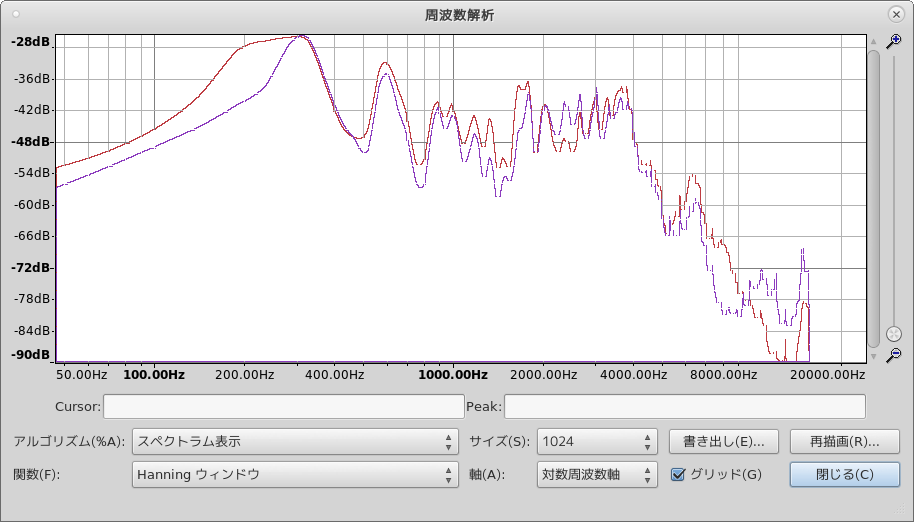This screenshot has width=914, height=522.
Task: Click the window menu circle in title bar
Action: (16, 14)
